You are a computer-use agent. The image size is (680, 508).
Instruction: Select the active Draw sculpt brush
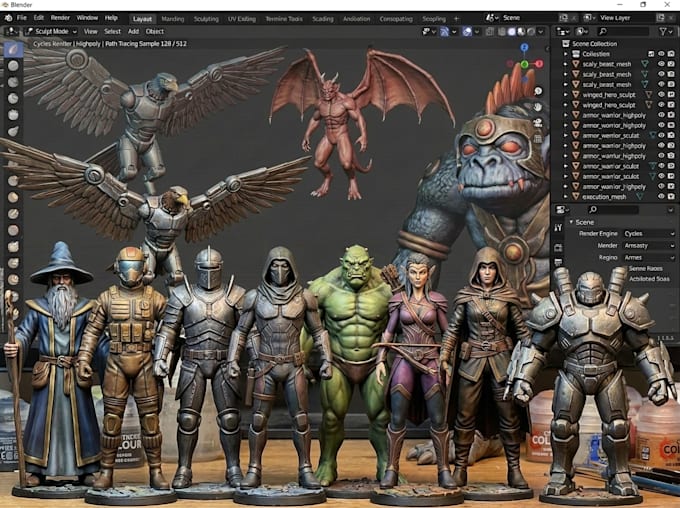pyautogui.click(x=13, y=49)
